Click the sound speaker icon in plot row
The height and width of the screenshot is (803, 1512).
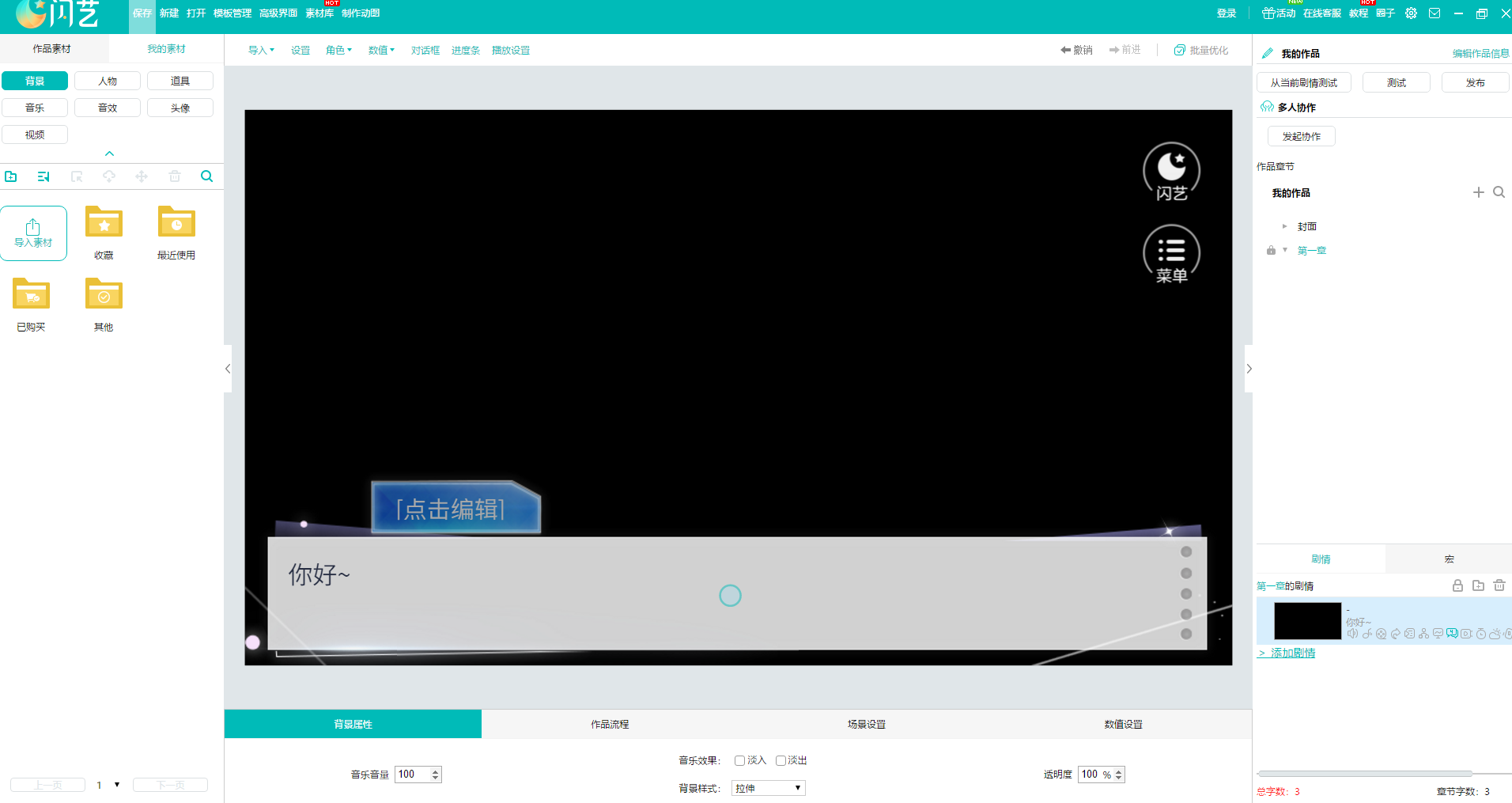coord(1352,634)
